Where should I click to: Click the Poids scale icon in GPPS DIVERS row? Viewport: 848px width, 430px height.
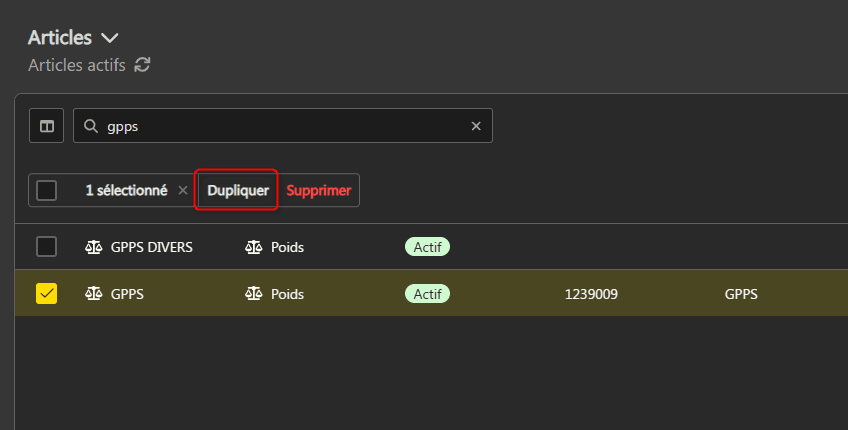tap(254, 246)
